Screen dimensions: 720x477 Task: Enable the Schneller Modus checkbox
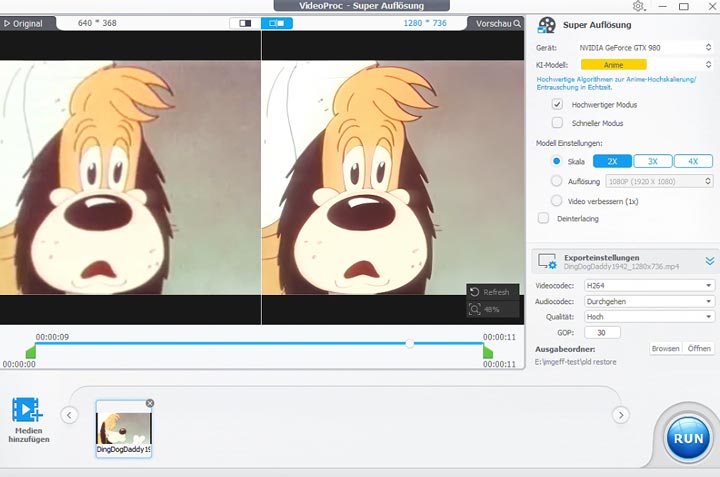(557, 123)
